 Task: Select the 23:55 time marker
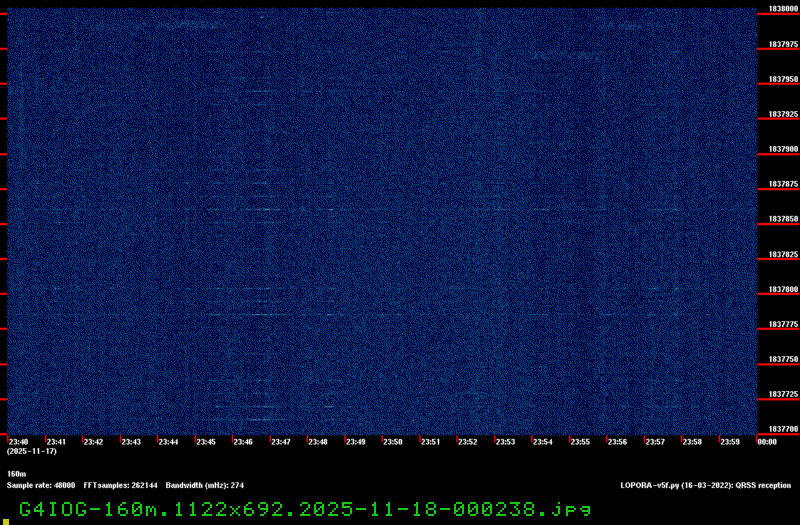click(x=580, y=441)
